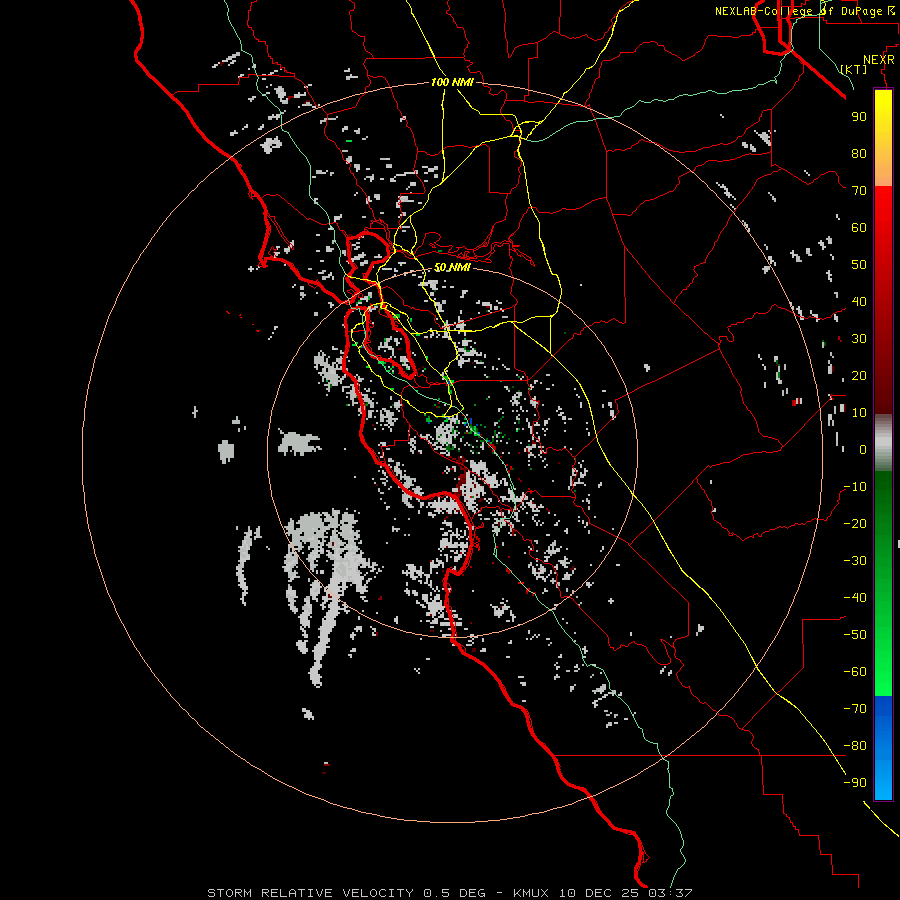Screen dimensions: 900x900
Task: Click the 0 value on the velocity scale
Action: 863,450
